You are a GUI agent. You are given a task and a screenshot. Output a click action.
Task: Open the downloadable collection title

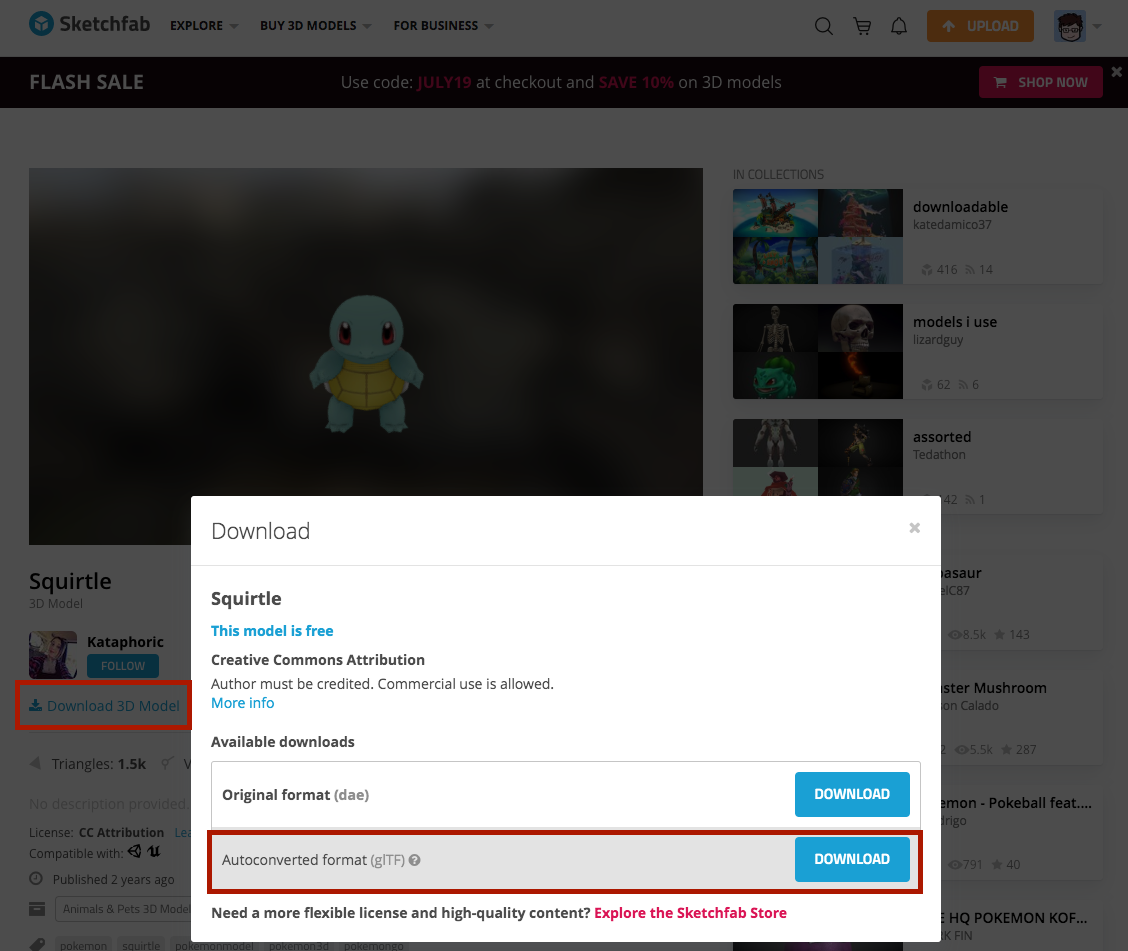(x=960, y=206)
